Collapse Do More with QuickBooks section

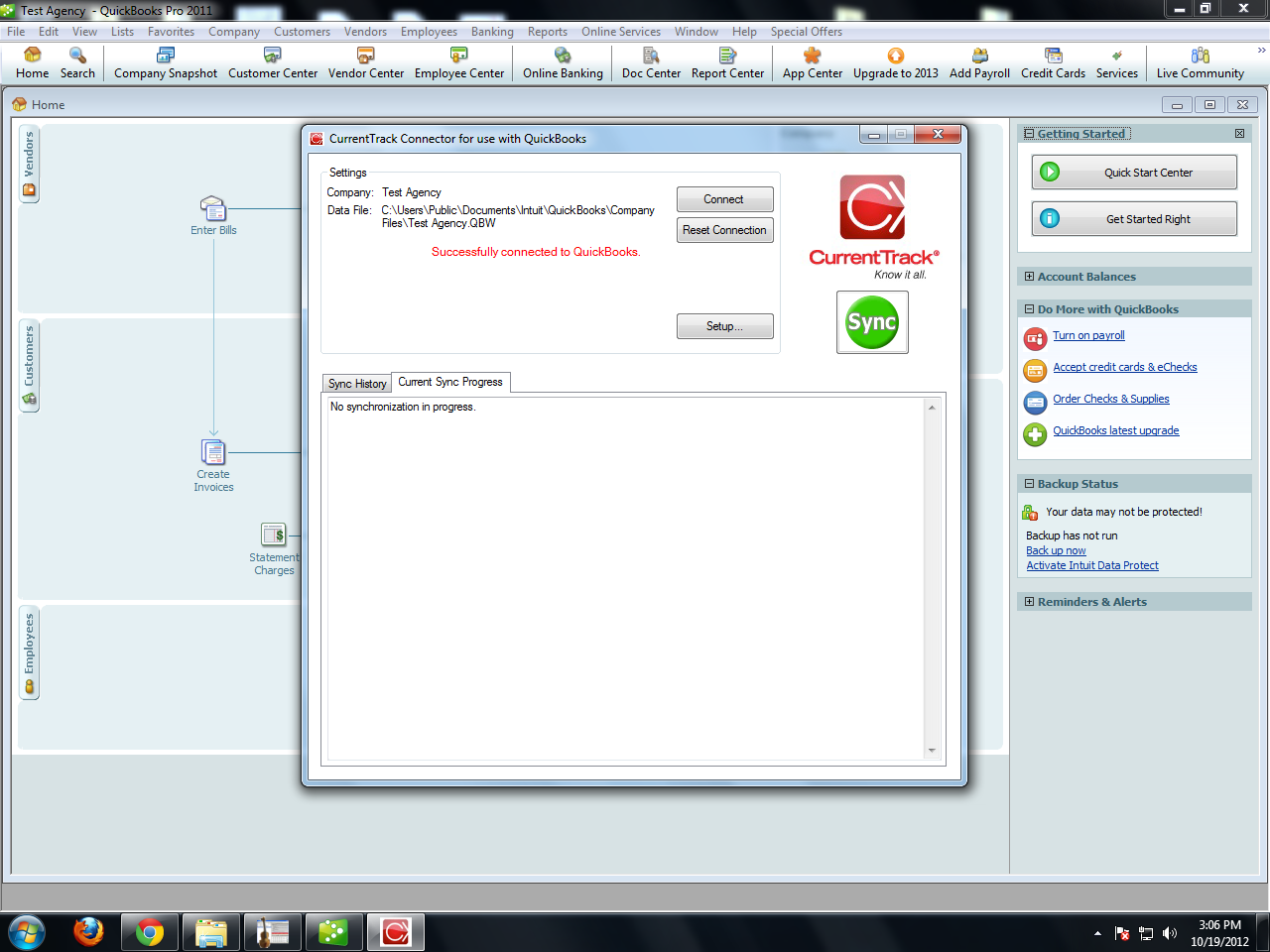pos(1029,309)
